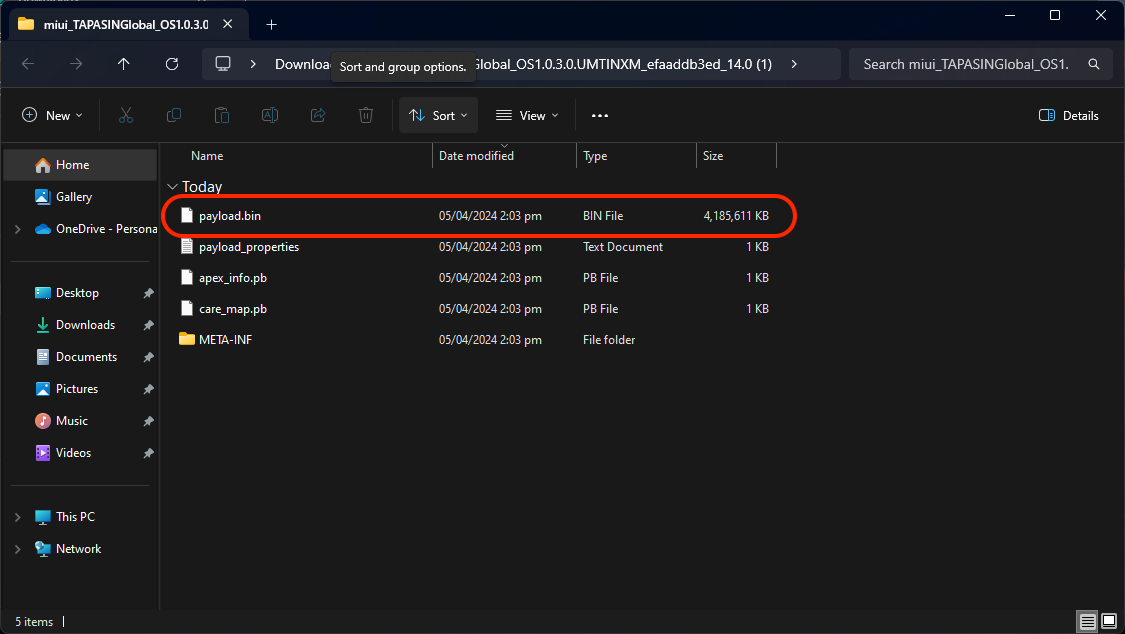Viewport: 1125px width, 634px height.
Task: Click the Copy icon in toolbar
Action: [x=174, y=115]
